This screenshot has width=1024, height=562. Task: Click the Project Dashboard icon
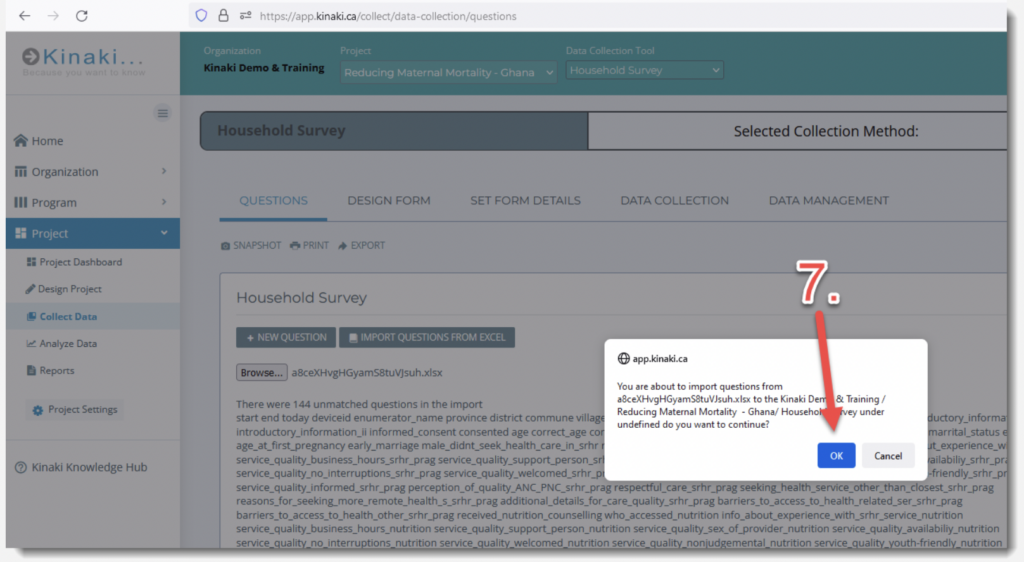tap(31, 262)
